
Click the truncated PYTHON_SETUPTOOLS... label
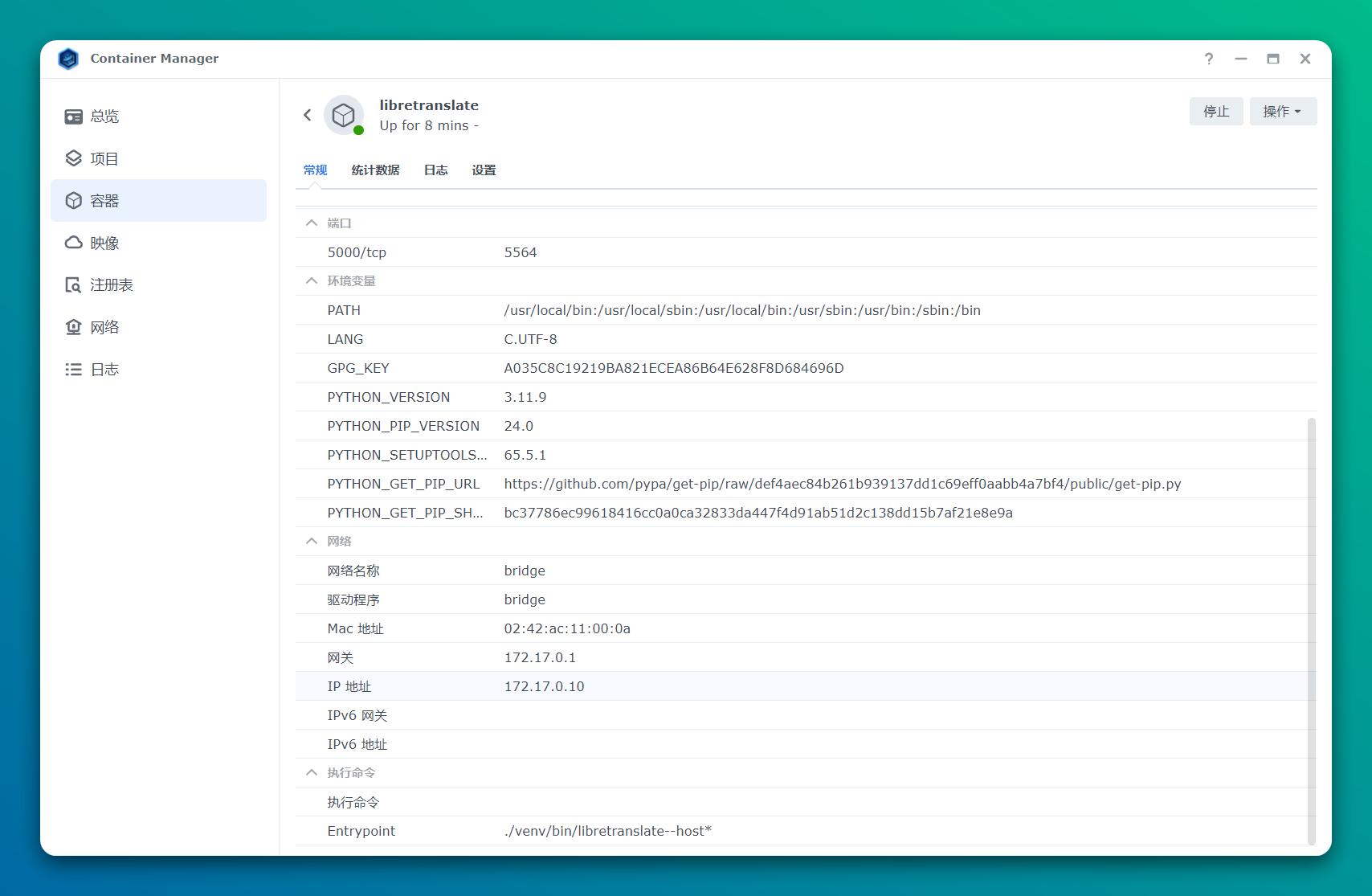click(407, 455)
